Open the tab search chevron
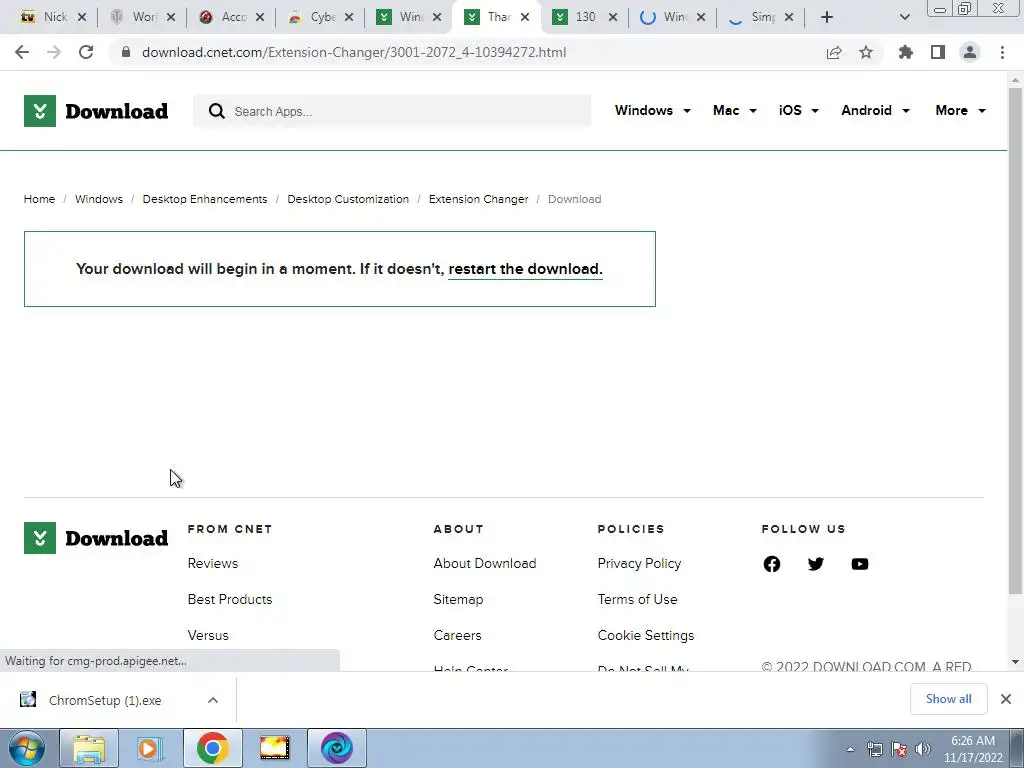The image size is (1024, 768). pos(904,17)
